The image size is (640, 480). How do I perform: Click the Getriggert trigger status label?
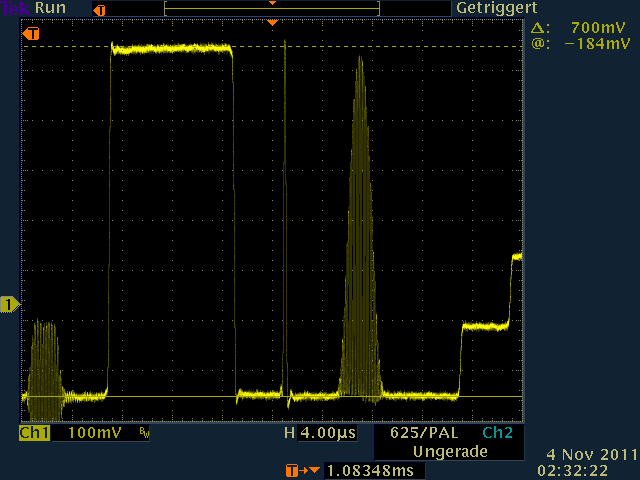[x=490, y=8]
